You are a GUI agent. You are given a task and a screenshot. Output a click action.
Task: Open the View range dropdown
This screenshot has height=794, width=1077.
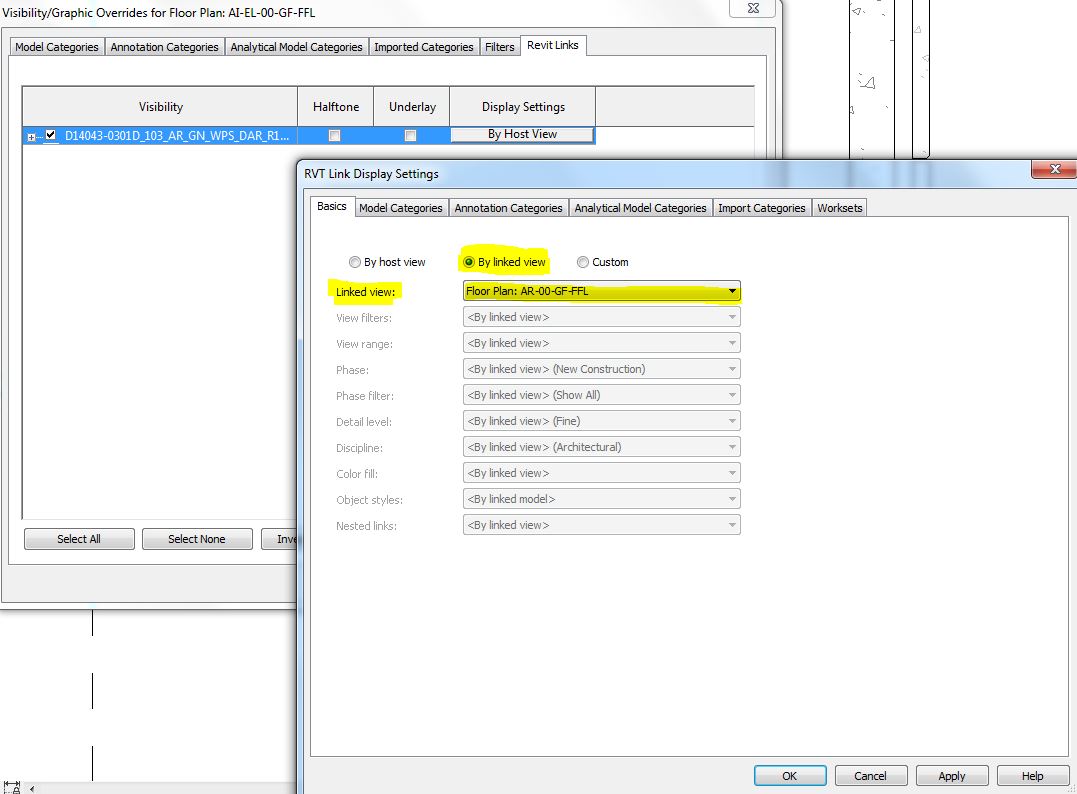[x=733, y=343]
